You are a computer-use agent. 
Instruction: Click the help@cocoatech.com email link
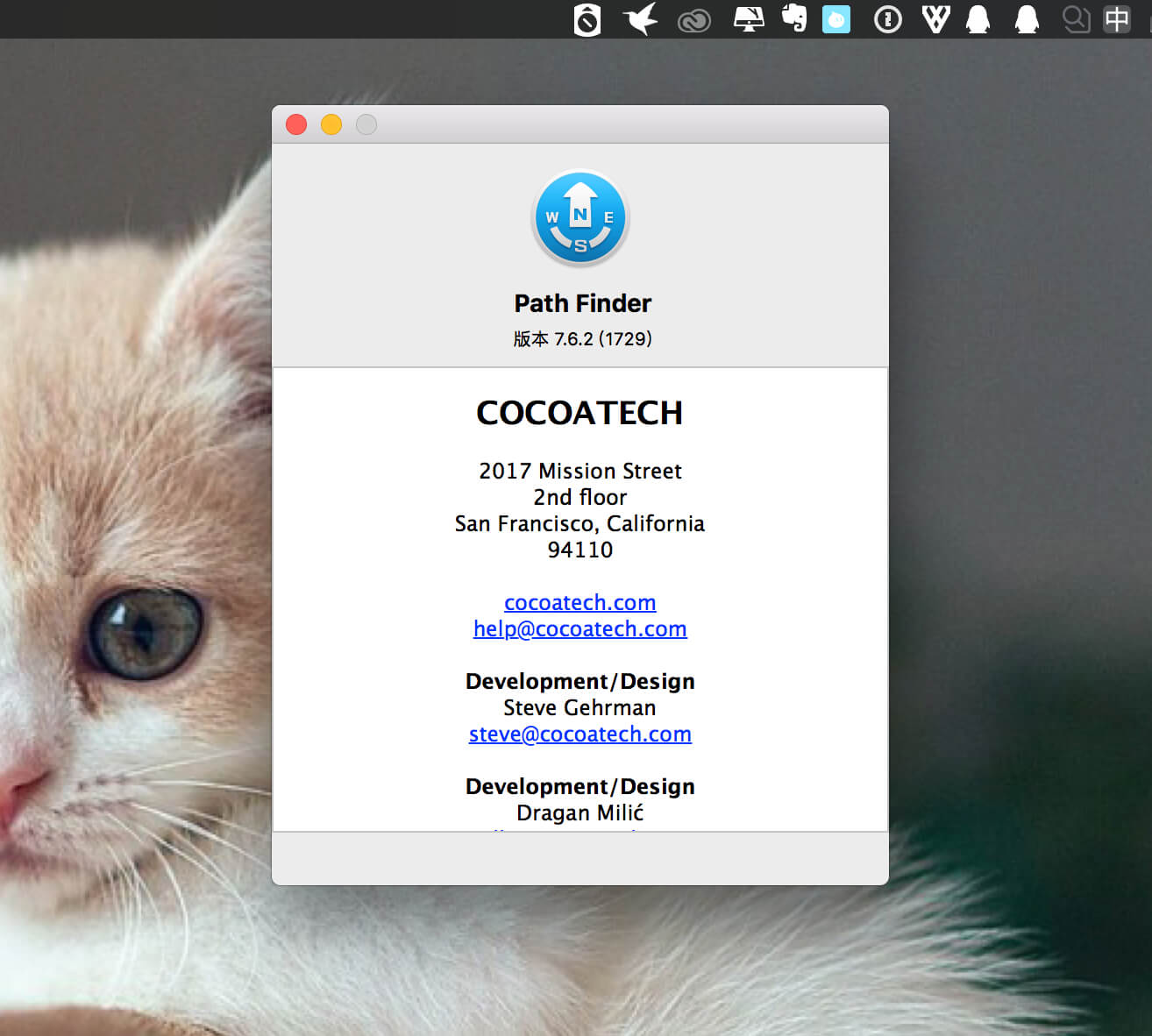(580, 629)
